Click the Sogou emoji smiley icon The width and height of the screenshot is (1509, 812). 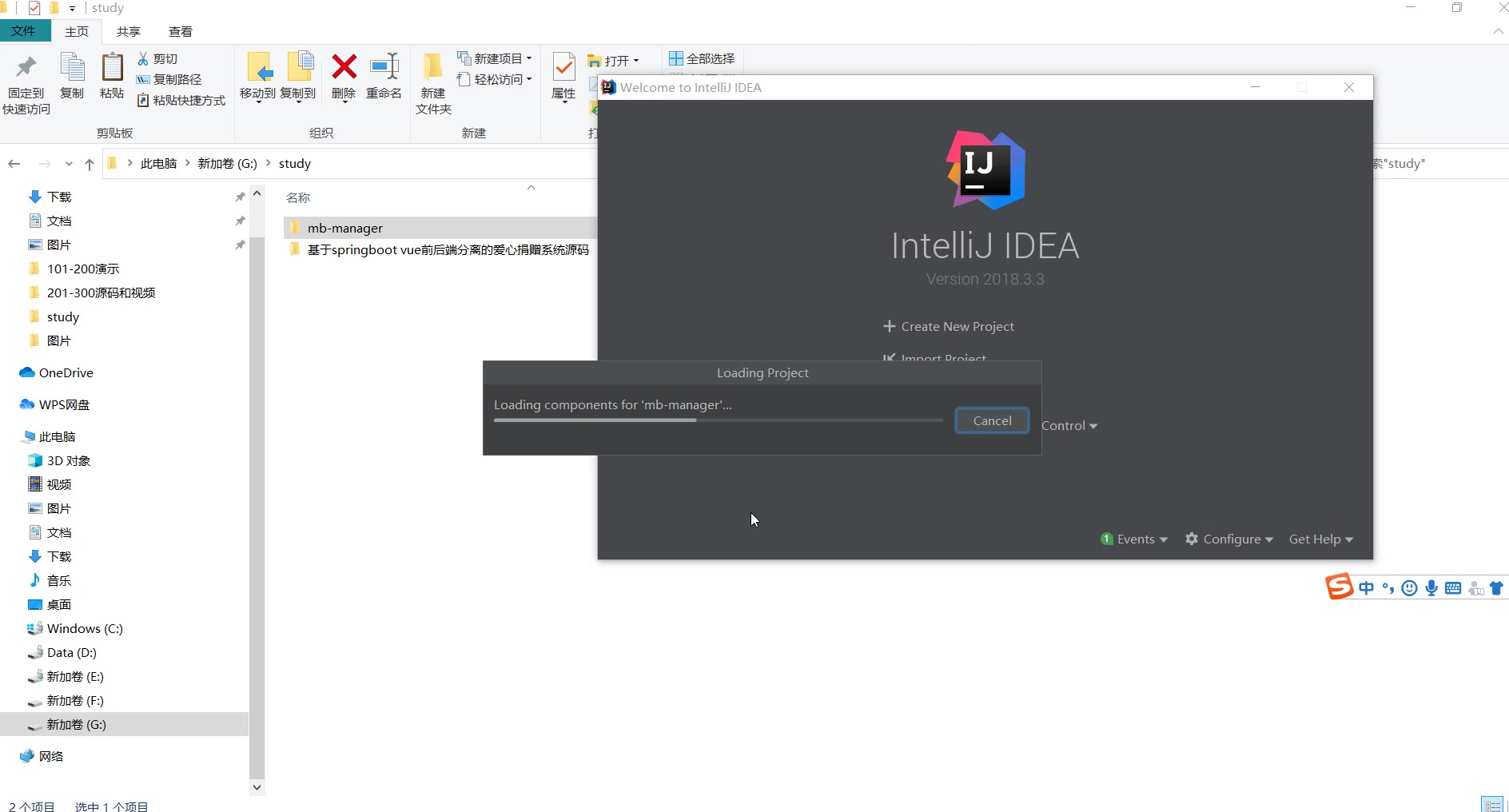click(x=1410, y=588)
